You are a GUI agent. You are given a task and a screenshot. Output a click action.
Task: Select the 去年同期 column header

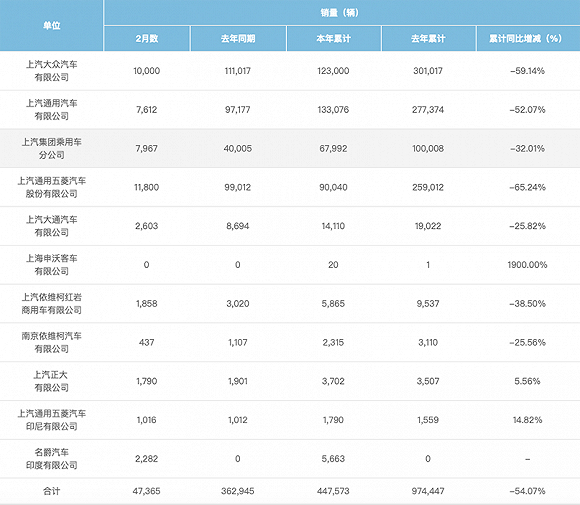click(x=238, y=38)
